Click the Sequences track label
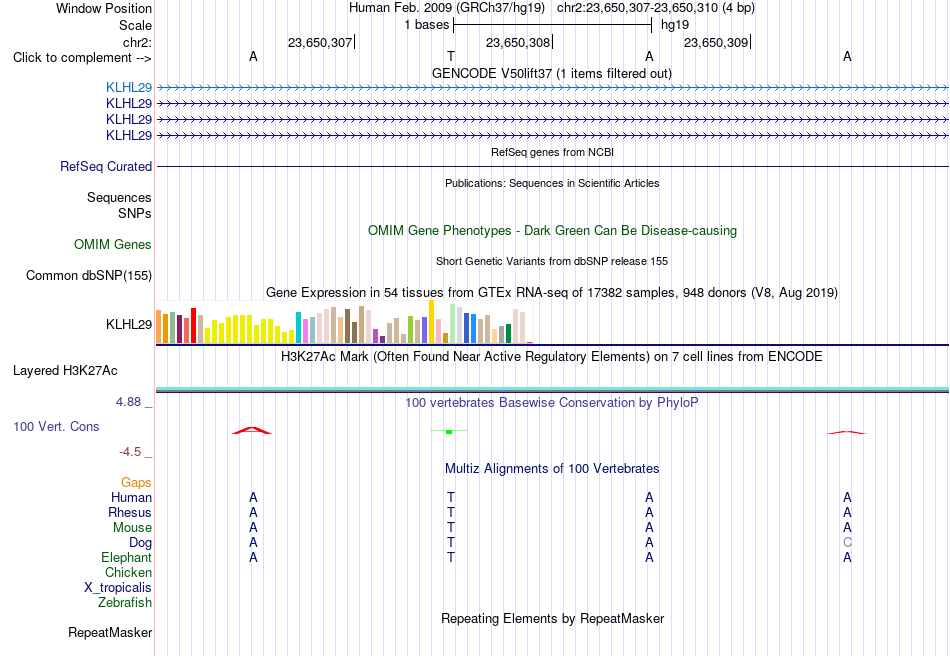950x656 pixels. click(119, 198)
